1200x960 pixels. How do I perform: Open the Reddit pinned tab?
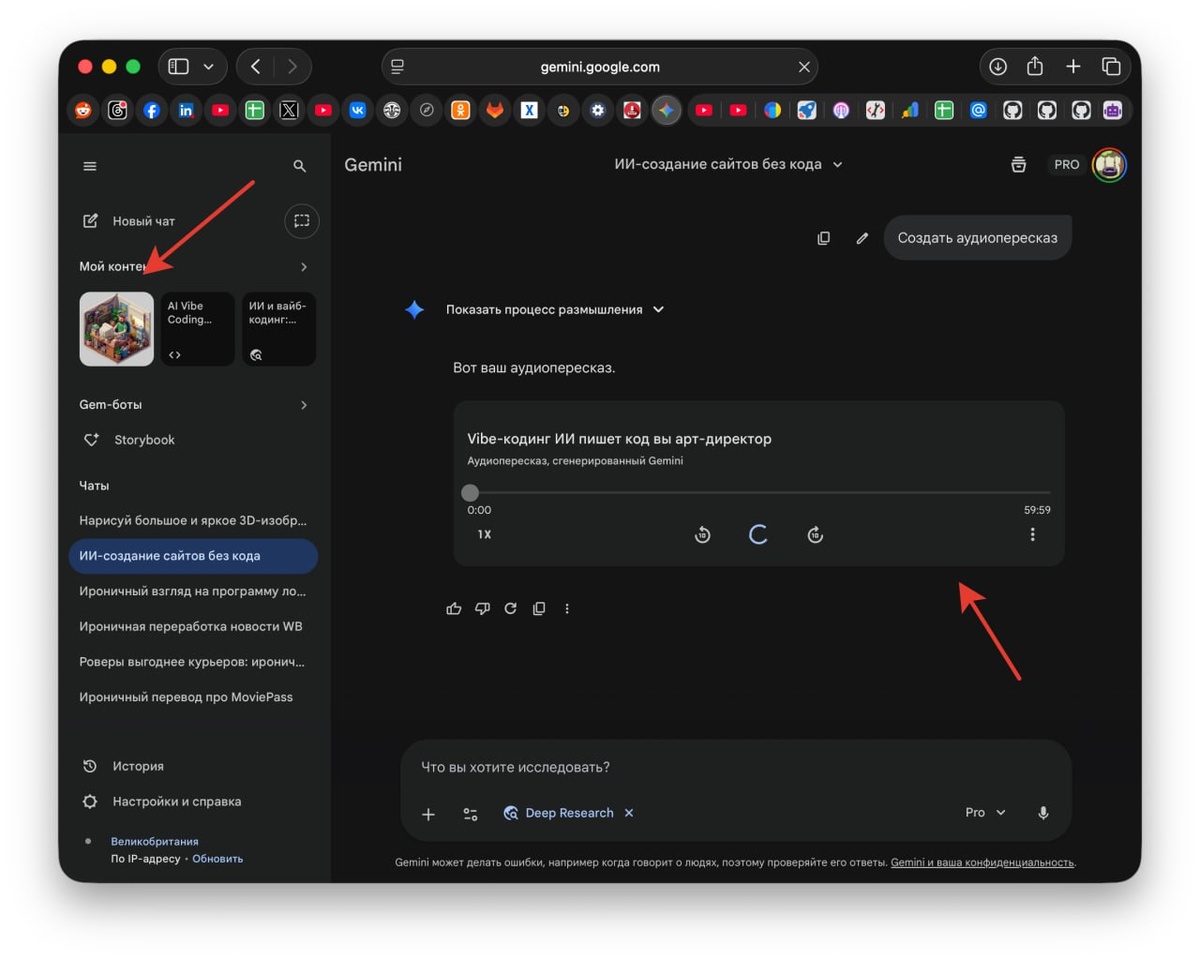(83, 111)
